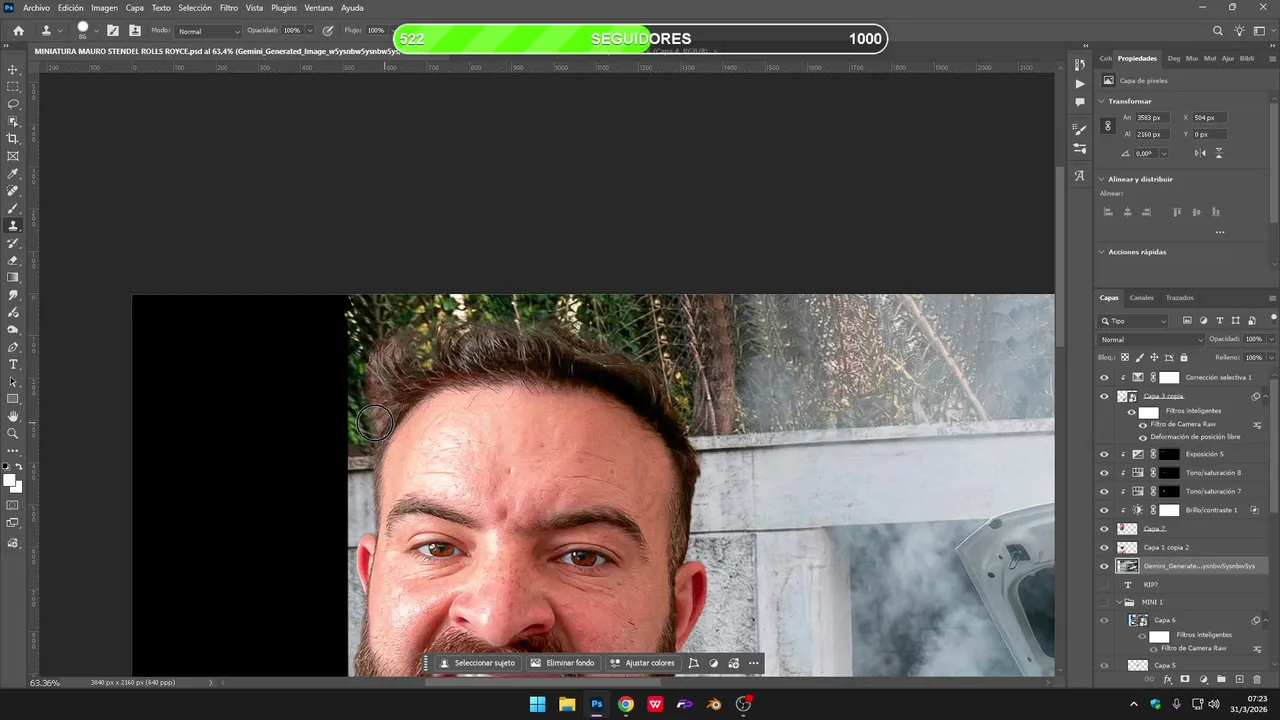The image size is (1280, 720).
Task: Create new group folder icon
Action: click(1221, 679)
